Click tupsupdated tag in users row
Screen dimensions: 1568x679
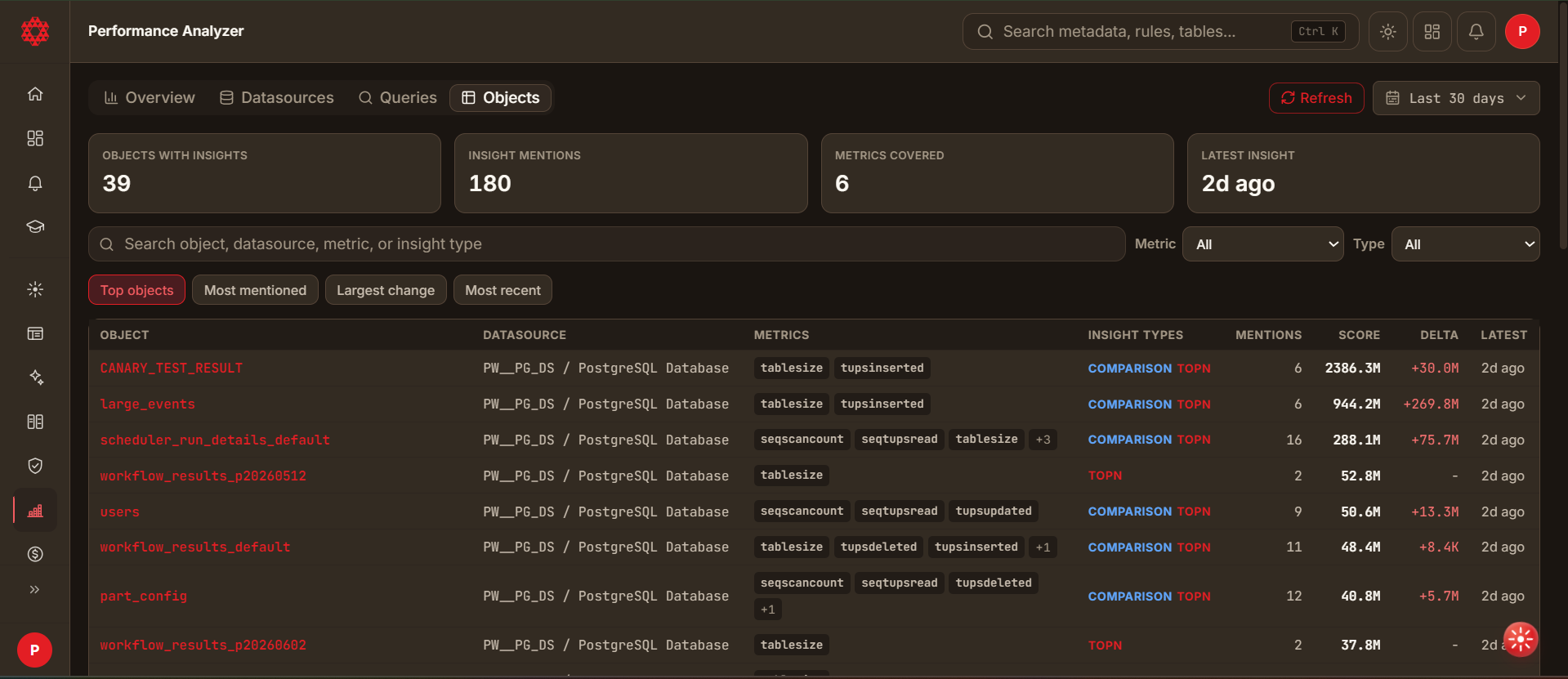(x=994, y=511)
